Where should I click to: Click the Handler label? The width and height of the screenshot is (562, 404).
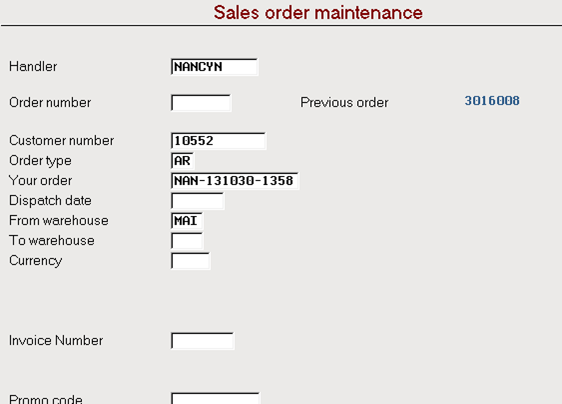[33, 67]
